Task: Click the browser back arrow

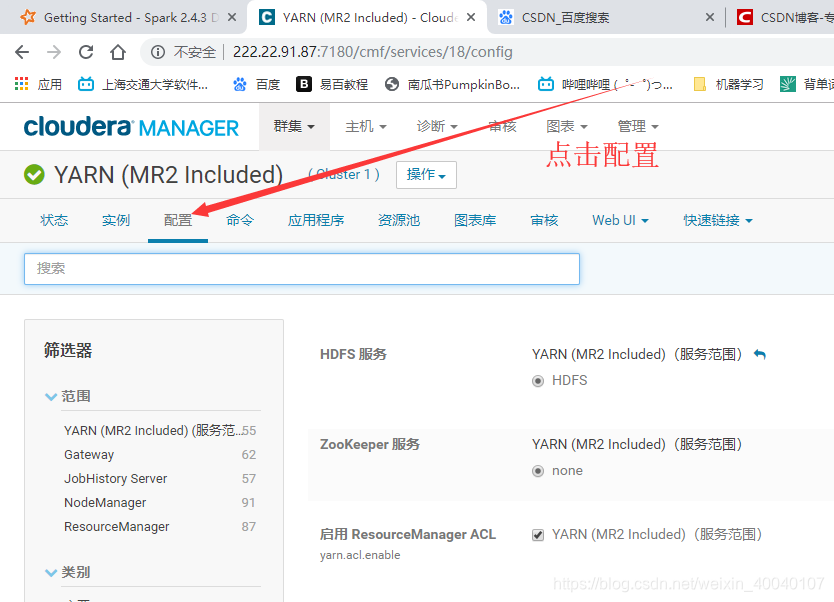Action: coord(22,52)
